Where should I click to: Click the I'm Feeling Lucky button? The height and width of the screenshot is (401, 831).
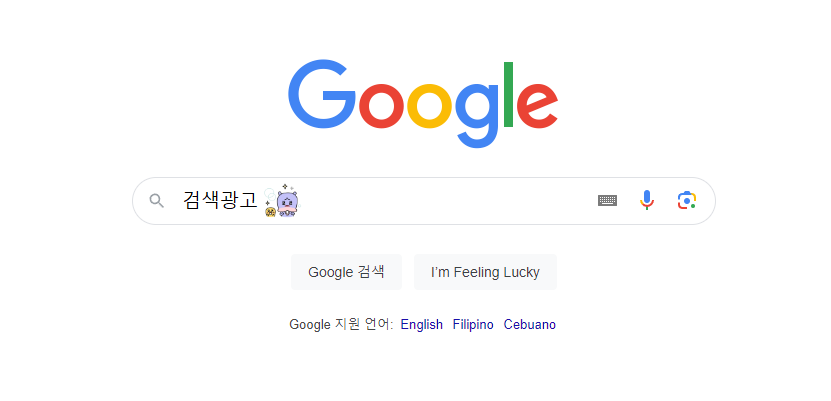pos(485,272)
